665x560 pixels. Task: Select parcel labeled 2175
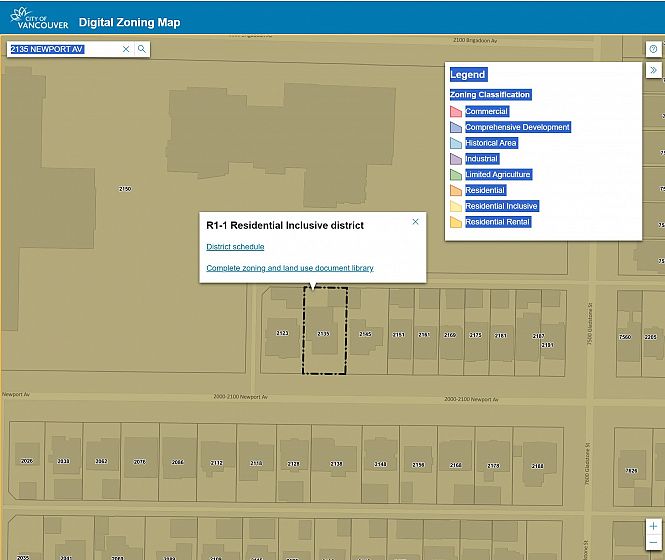tap(477, 332)
